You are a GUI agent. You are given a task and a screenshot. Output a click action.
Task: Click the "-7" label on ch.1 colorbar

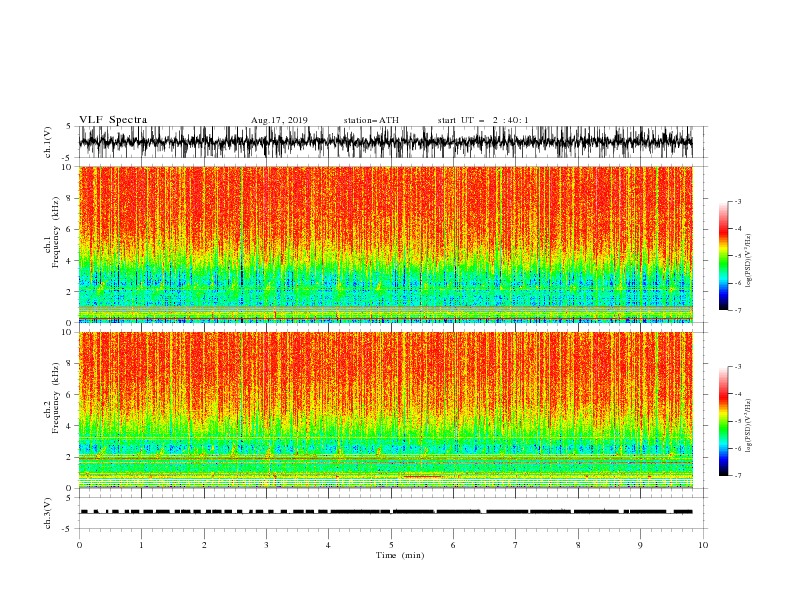coord(737,310)
